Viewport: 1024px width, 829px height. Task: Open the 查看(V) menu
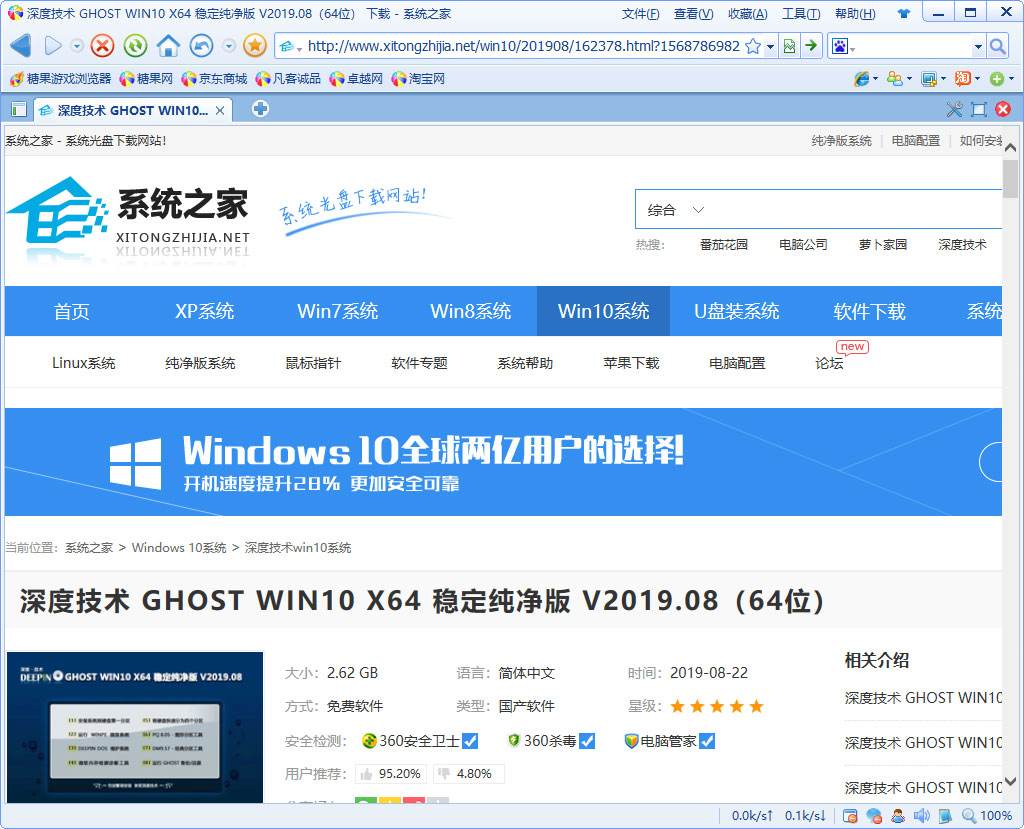point(694,14)
